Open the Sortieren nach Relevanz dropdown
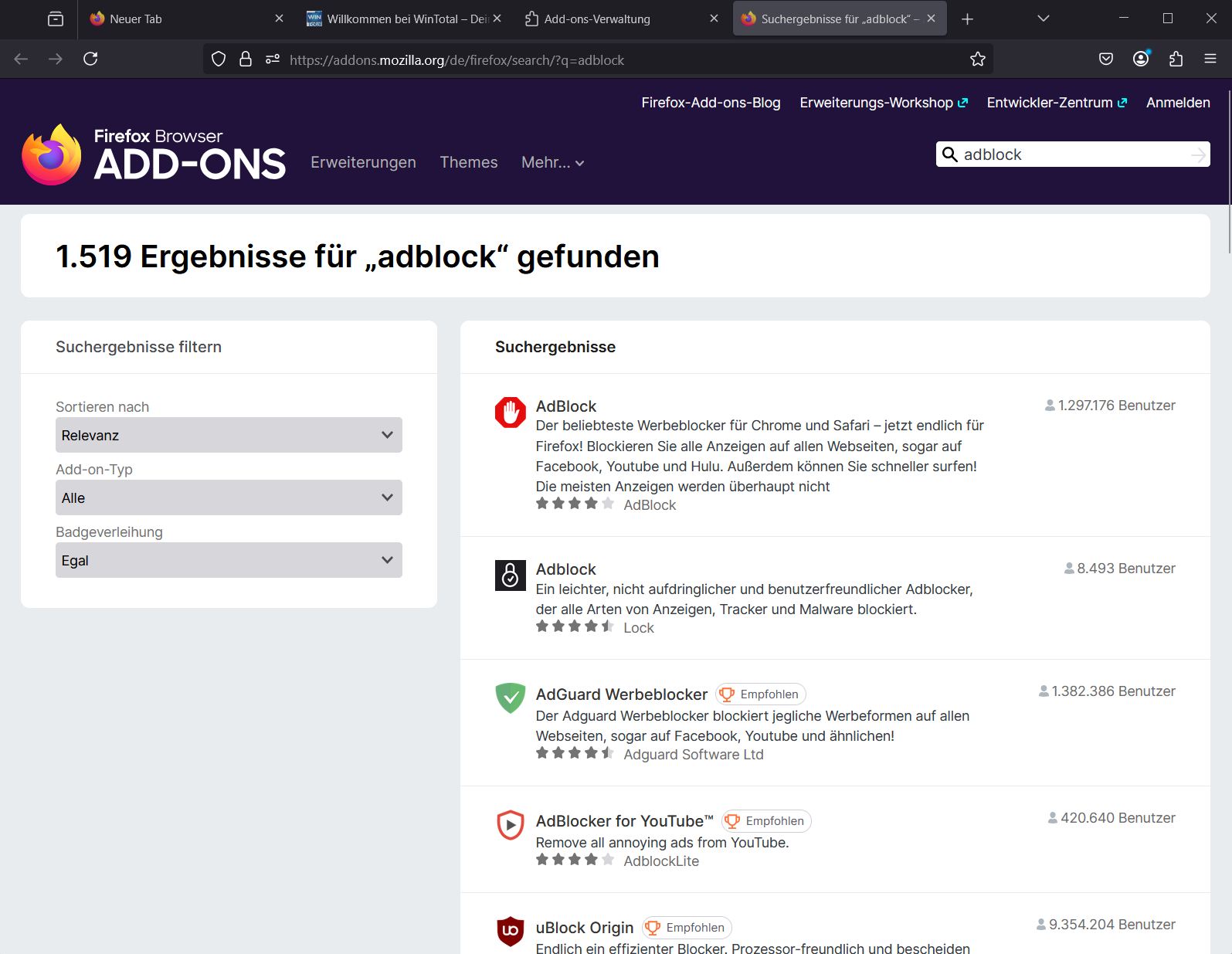The image size is (1232, 954). [229, 435]
